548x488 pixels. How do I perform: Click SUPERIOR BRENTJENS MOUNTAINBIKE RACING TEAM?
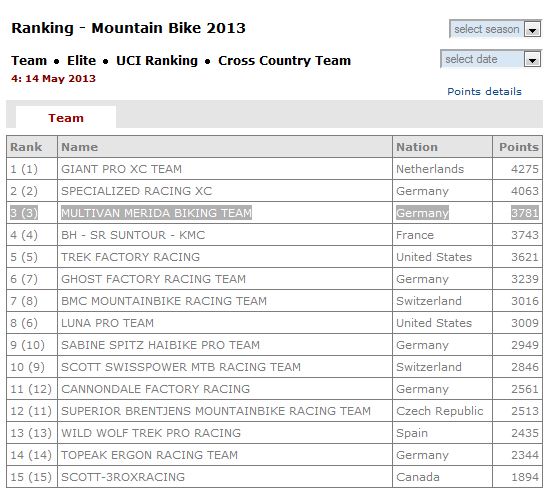(216, 411)
